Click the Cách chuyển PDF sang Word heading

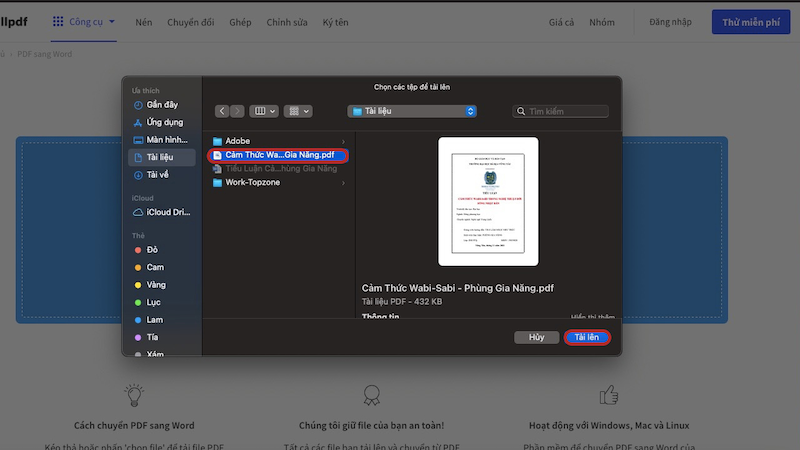(134, 426)
